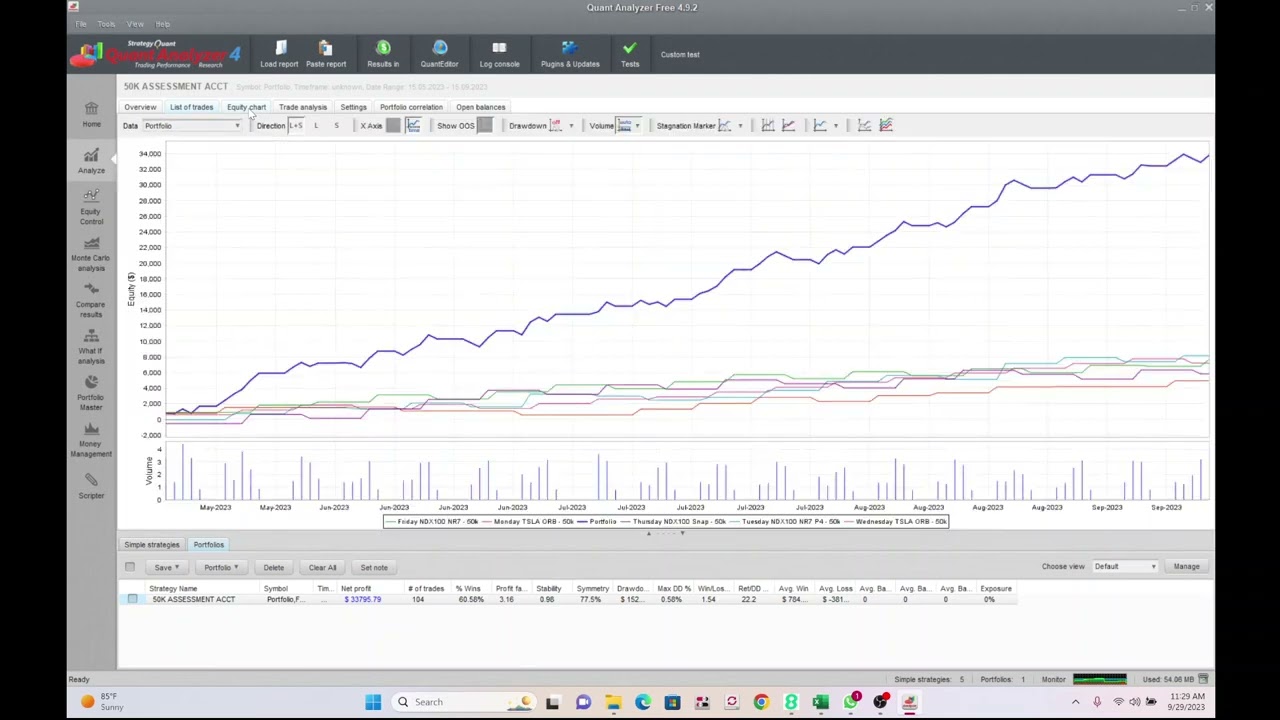1280x720 pixels.
Task: Open Excel from the taskbar
Action: 821,702
